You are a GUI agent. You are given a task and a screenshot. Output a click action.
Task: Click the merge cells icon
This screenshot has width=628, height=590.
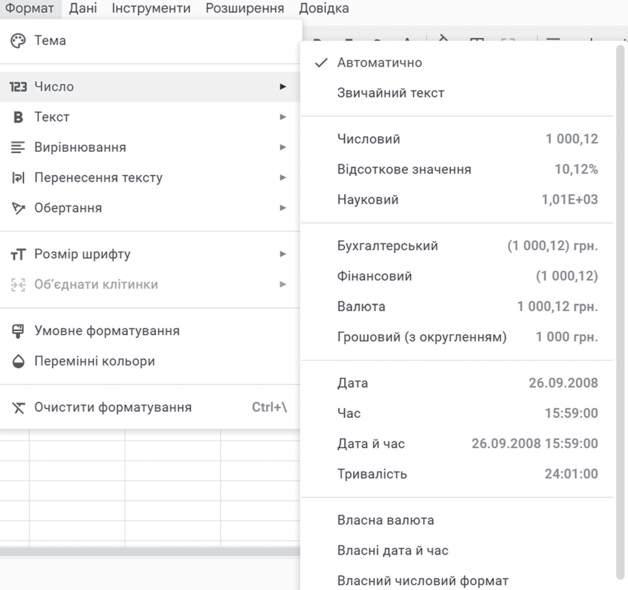click(18, 284)
